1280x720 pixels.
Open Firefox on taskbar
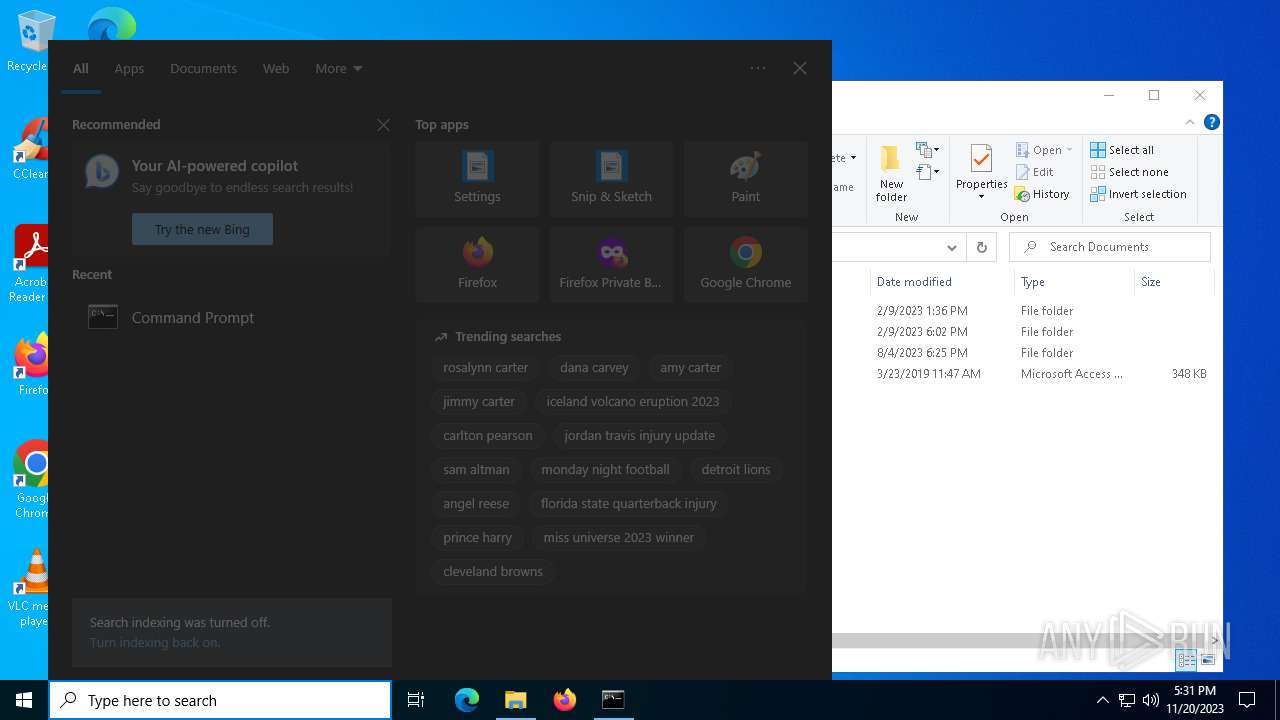pos(564,700)
